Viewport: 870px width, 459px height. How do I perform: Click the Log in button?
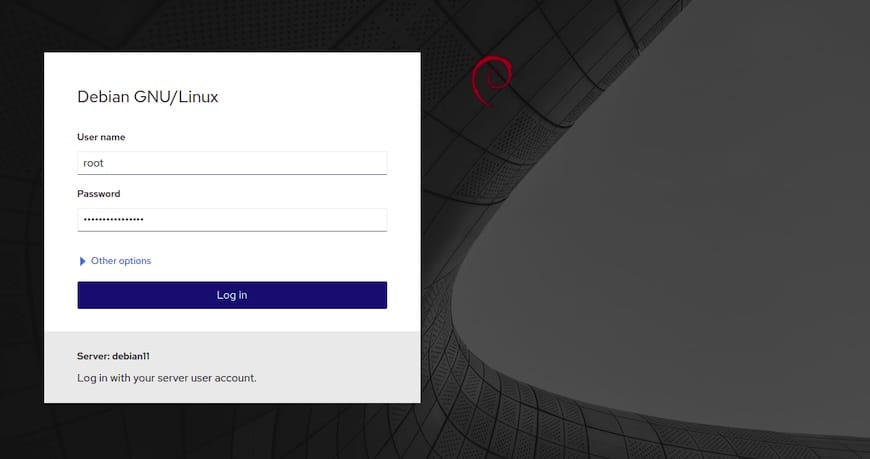point(232,295)
